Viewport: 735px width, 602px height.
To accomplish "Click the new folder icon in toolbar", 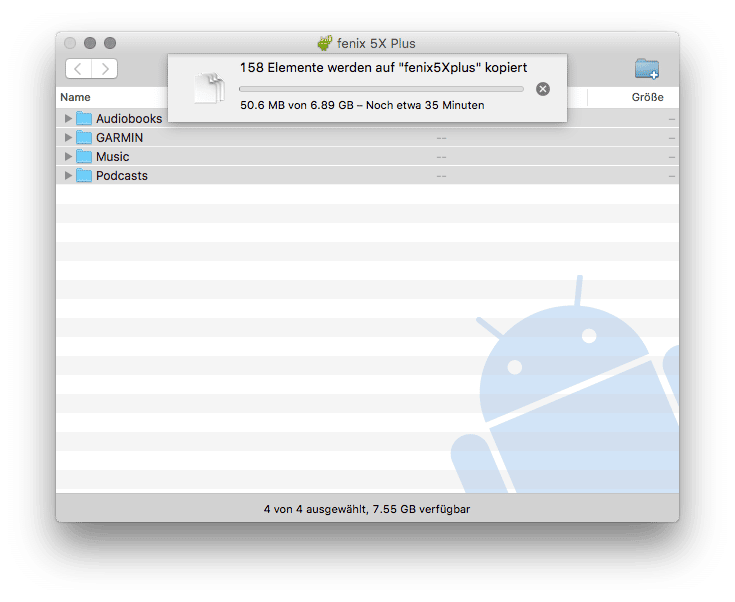I will (x=647, y=69).
